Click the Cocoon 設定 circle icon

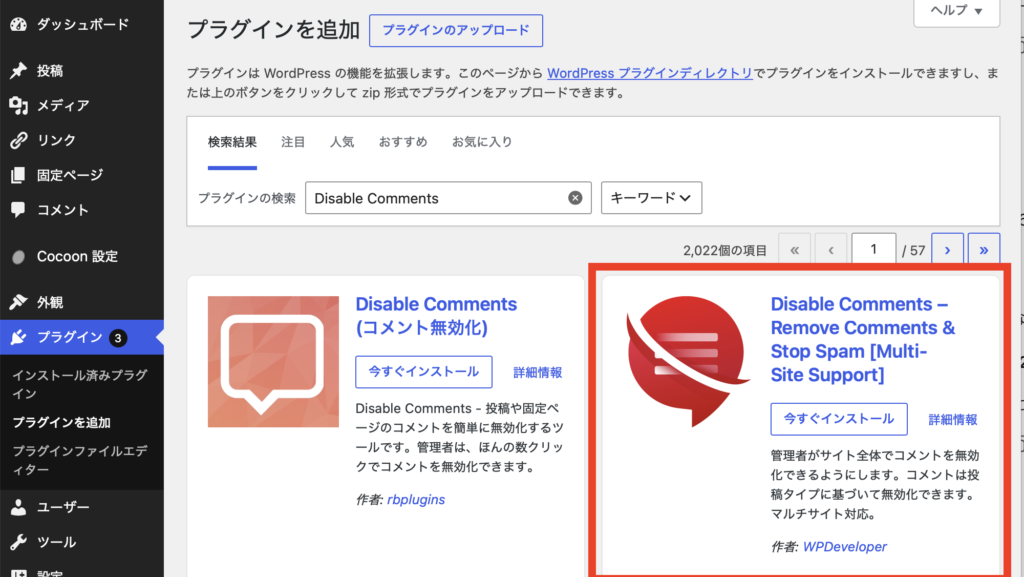pos(18,257)
